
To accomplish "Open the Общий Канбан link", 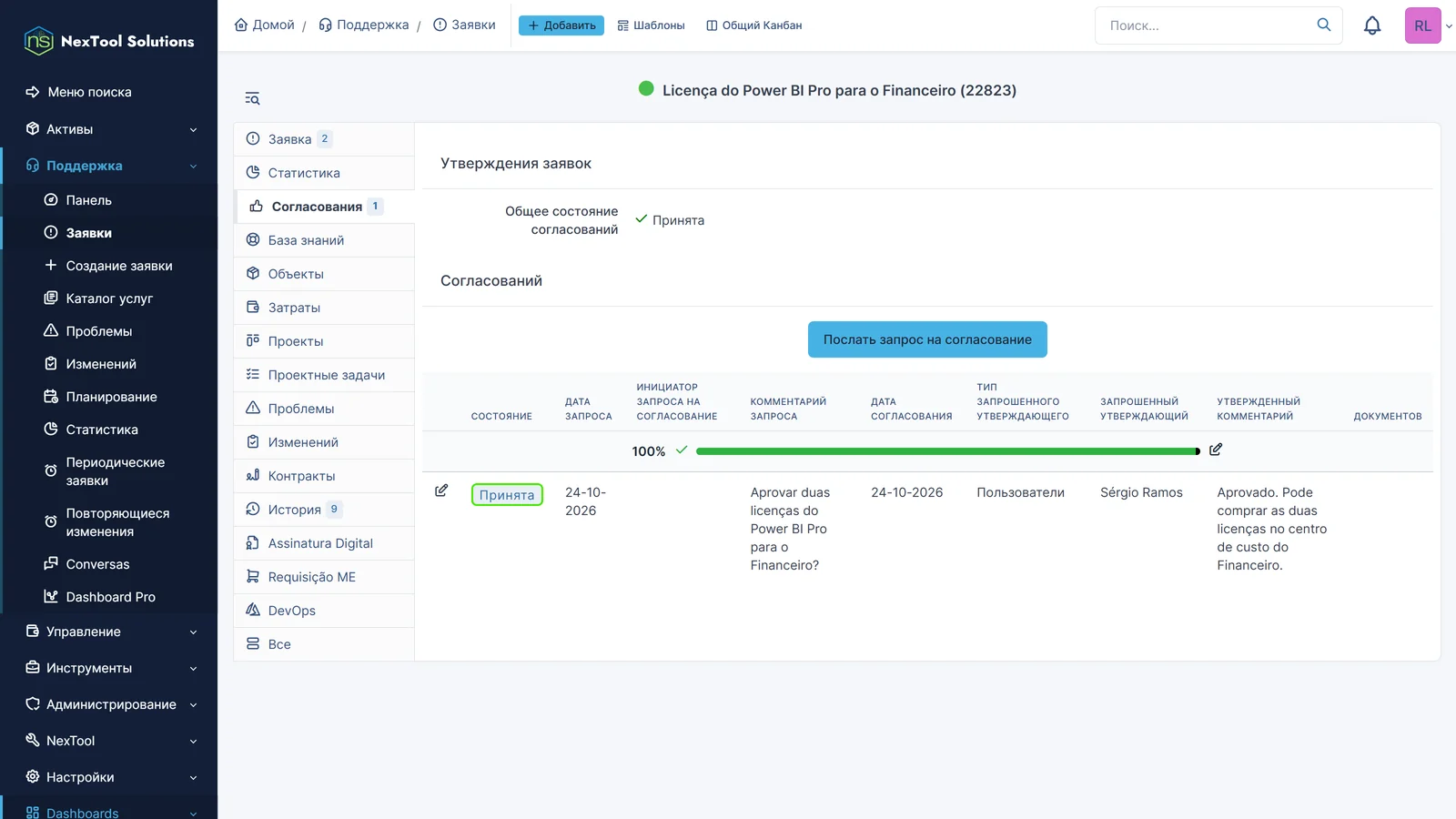I will coord(754,25).
